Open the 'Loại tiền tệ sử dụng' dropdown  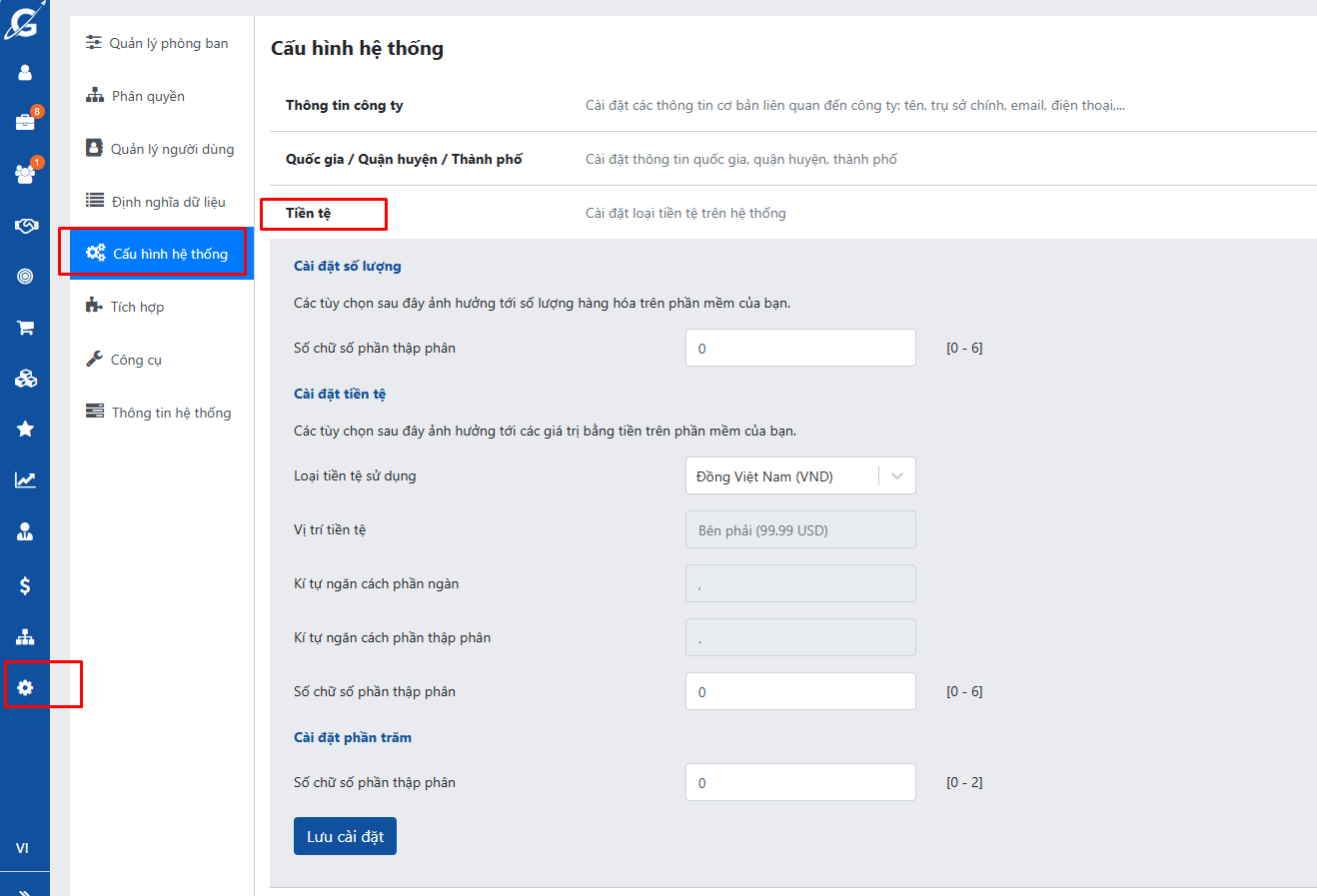coord(799,476)
